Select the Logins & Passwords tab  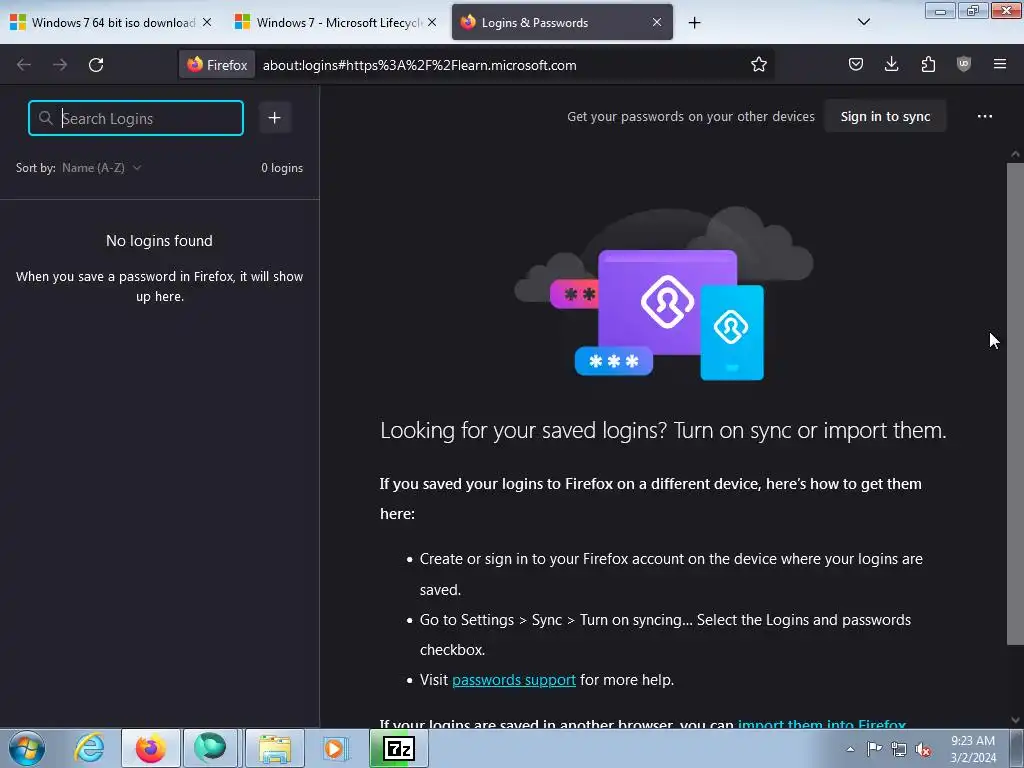562,23
